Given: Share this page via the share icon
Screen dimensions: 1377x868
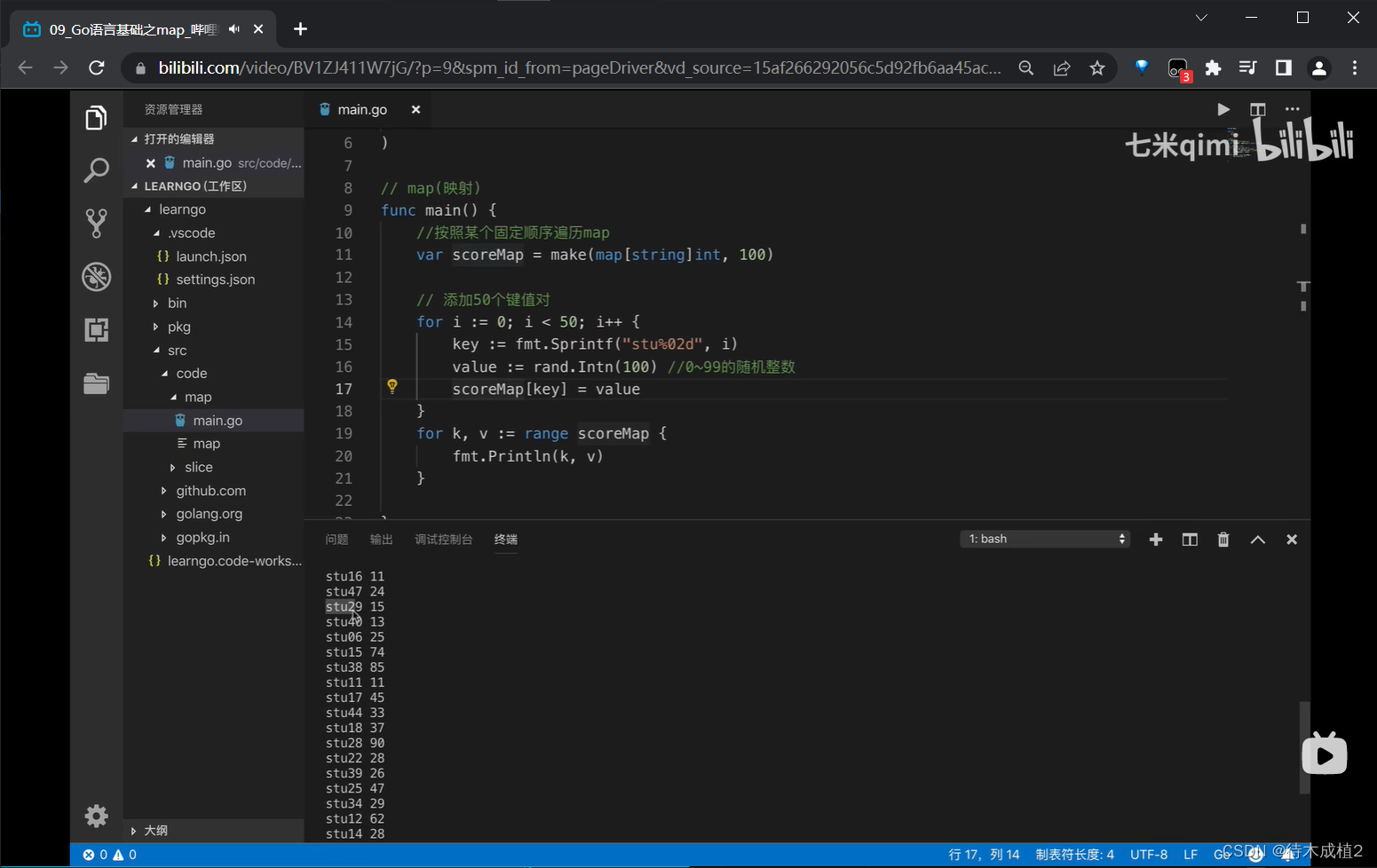Looking at the screenshot, I should point(1062,68).
